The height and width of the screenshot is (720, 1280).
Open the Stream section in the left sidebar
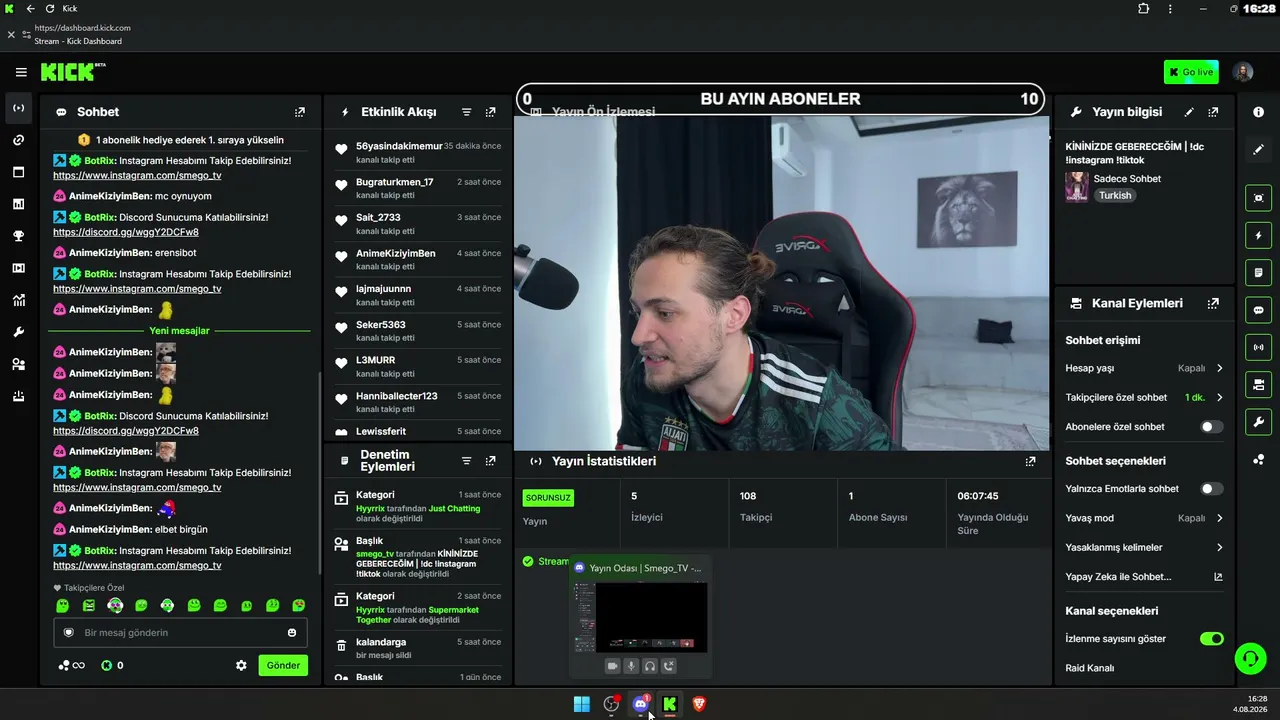(x=18, y=108)
